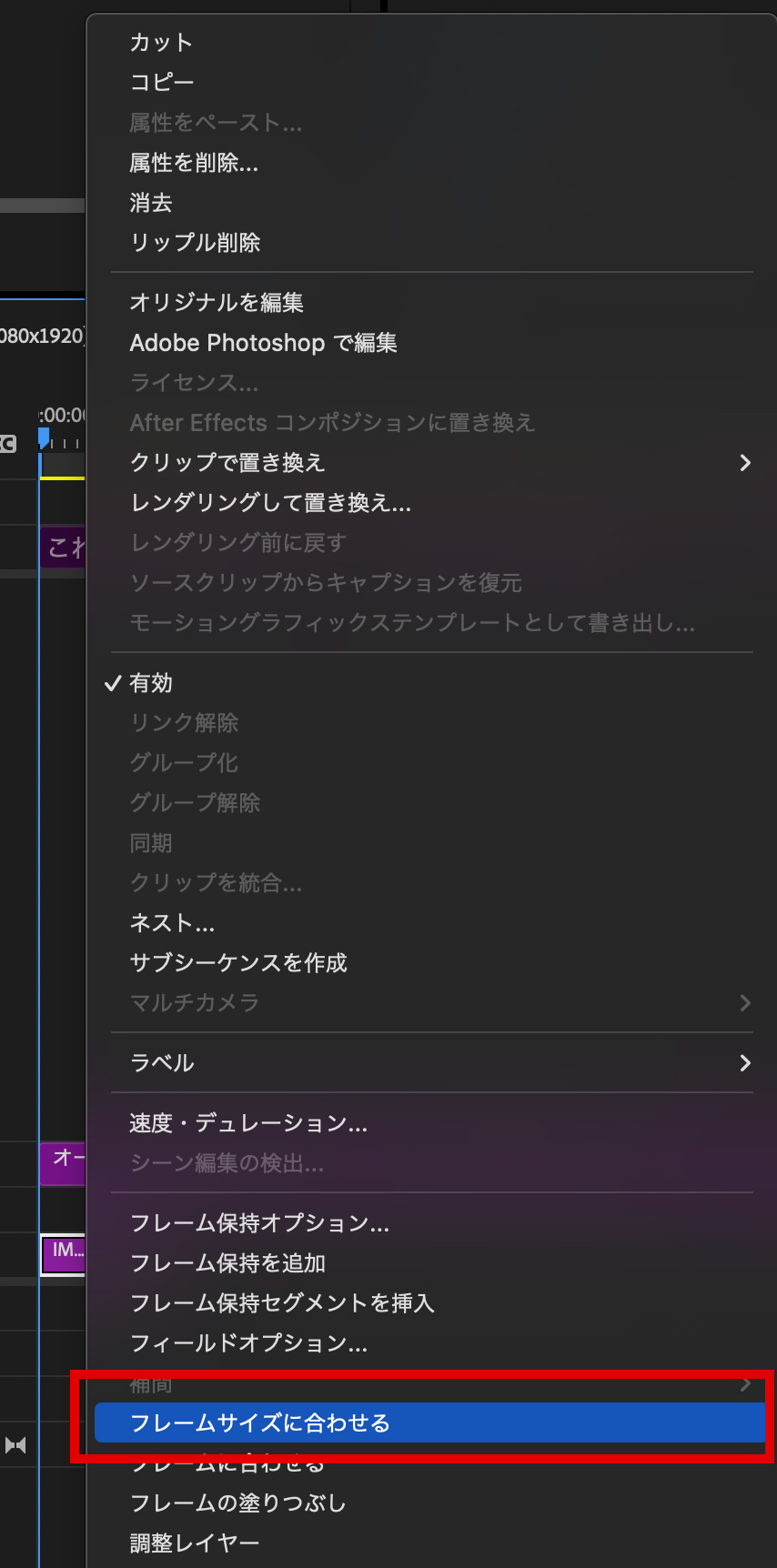The image size is (777, 1568).
Task: Choose オリジナルを編集 menu item
Action: [x=217, y=303]
